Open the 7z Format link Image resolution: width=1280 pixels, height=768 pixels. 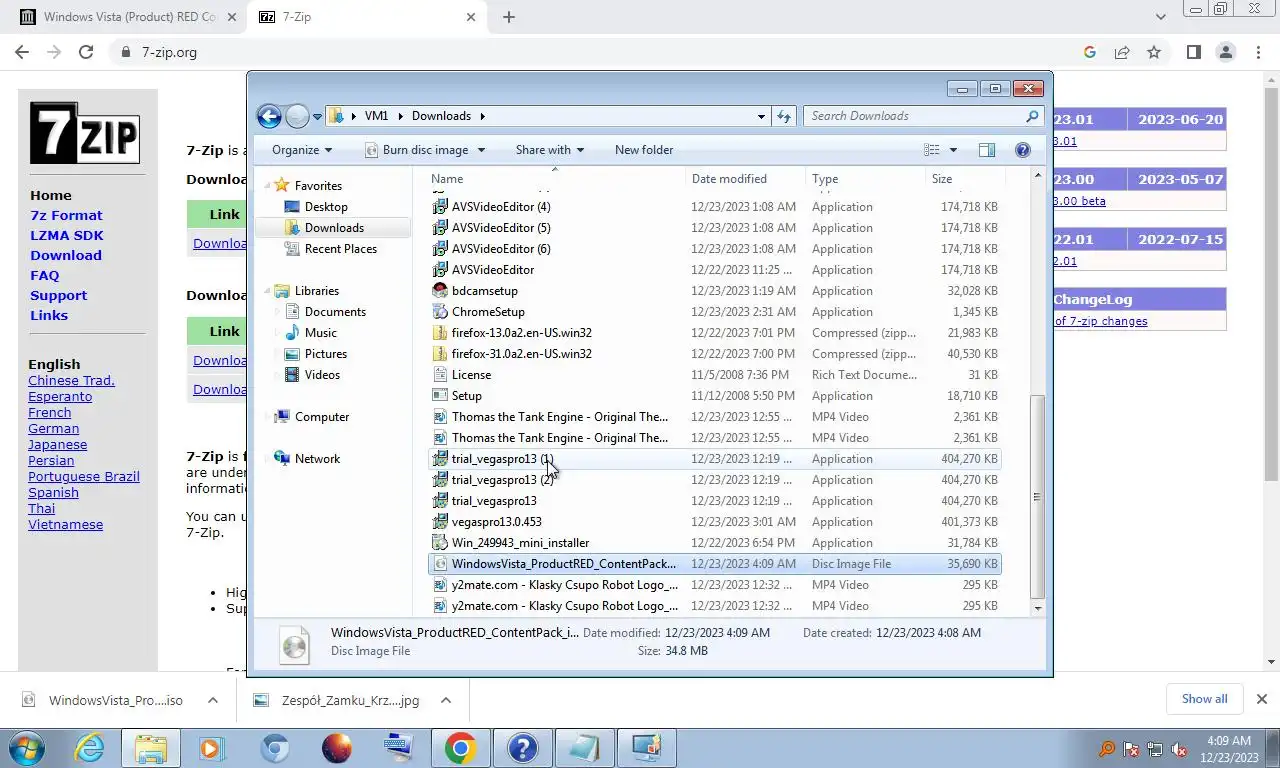pos(66,215)
